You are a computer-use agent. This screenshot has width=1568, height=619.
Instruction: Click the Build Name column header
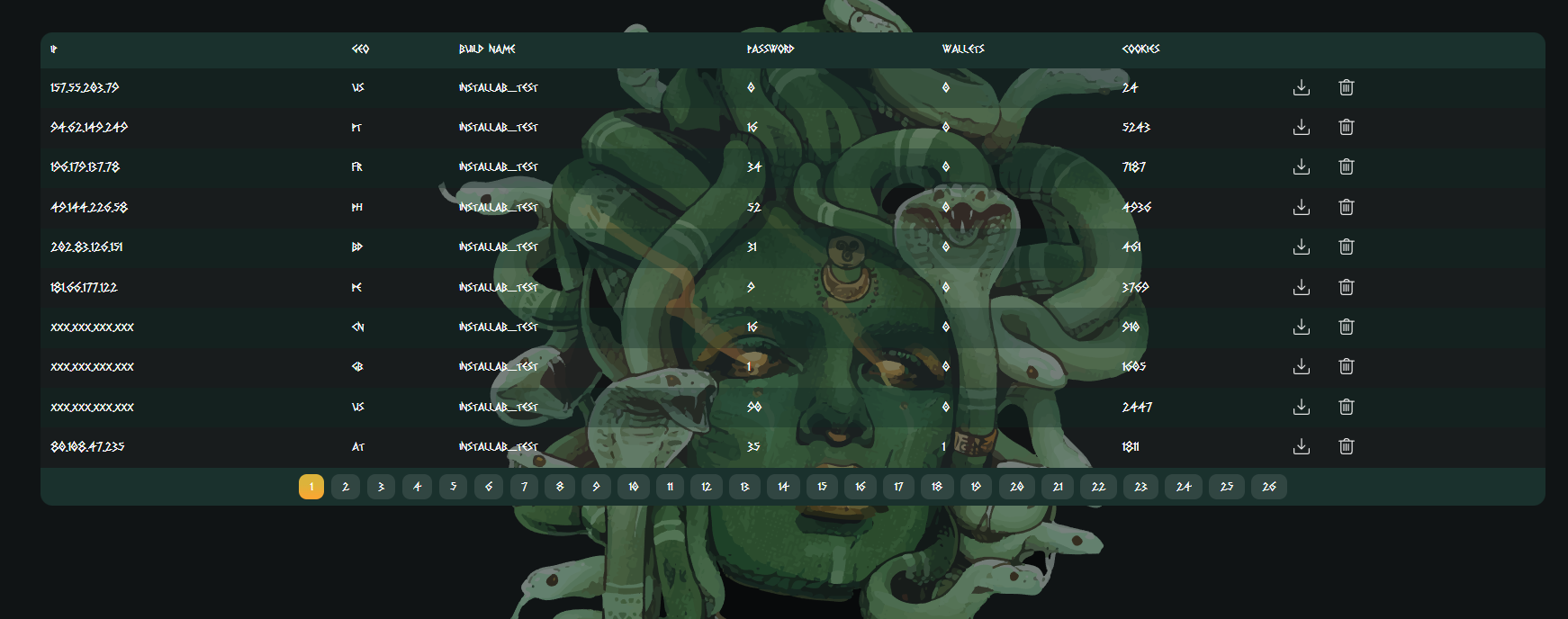click(x=487, y=49)
